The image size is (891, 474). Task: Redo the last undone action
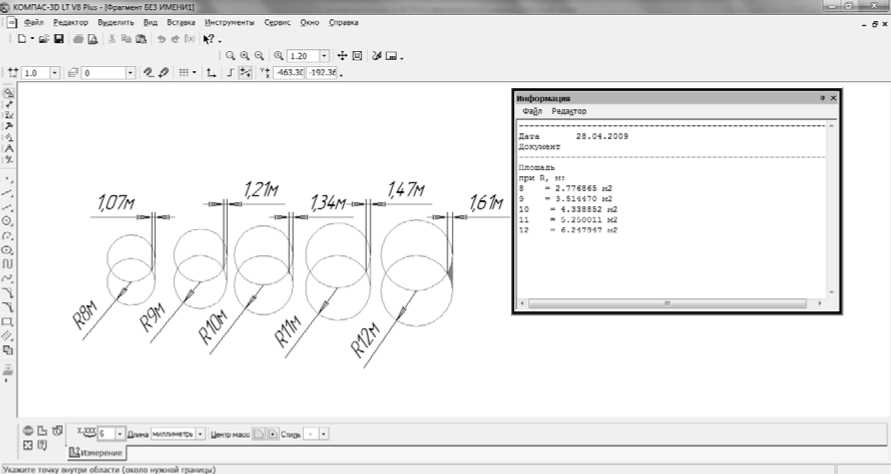175,39
